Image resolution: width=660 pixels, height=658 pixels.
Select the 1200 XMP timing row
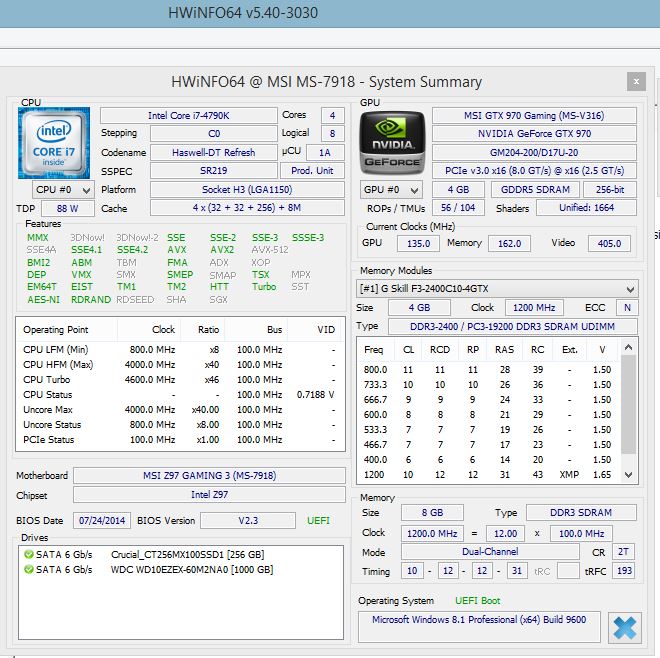[x=489, y=475]
